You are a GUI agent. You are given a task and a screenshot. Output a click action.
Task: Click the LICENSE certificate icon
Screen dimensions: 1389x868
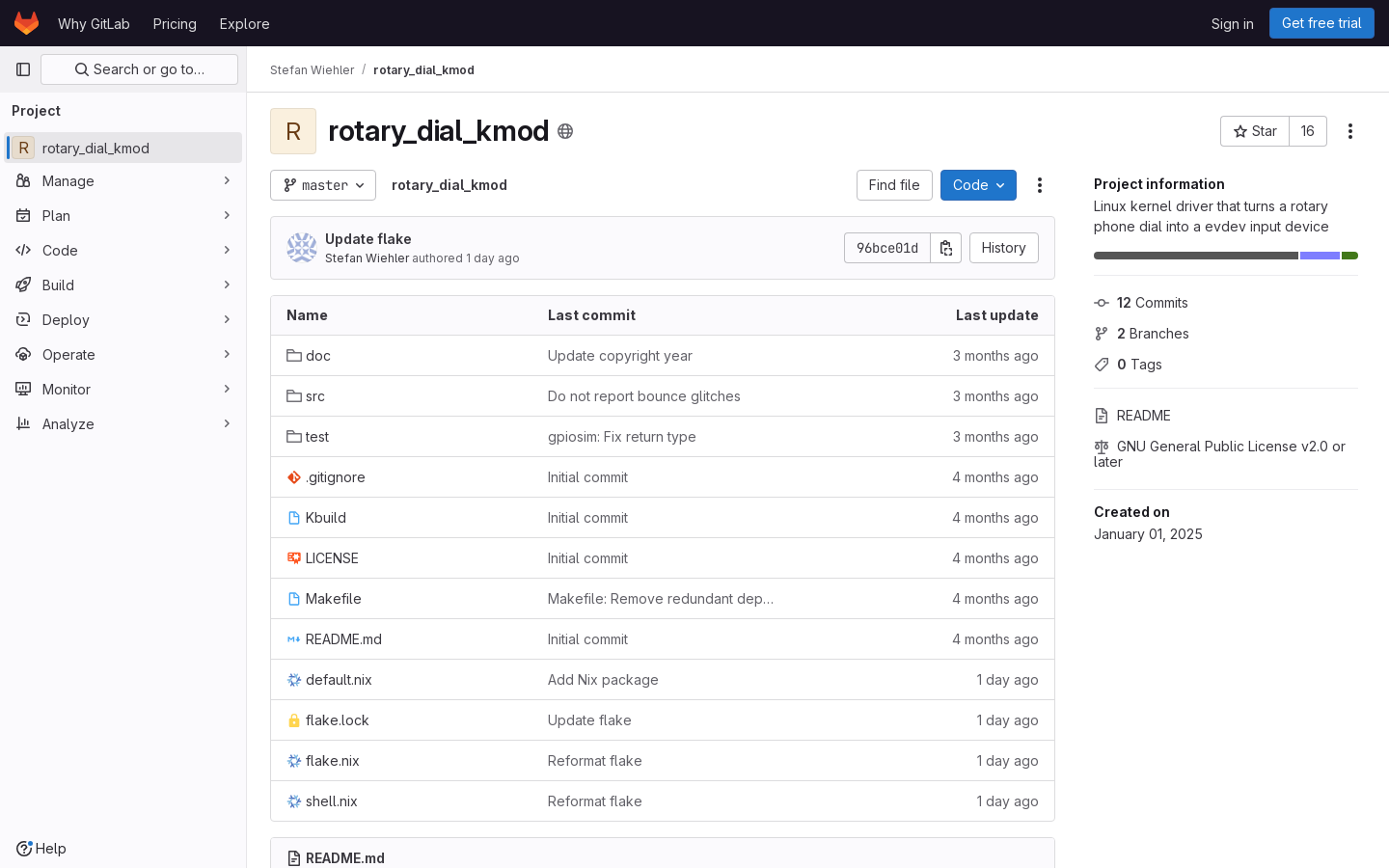click(294, 558)
